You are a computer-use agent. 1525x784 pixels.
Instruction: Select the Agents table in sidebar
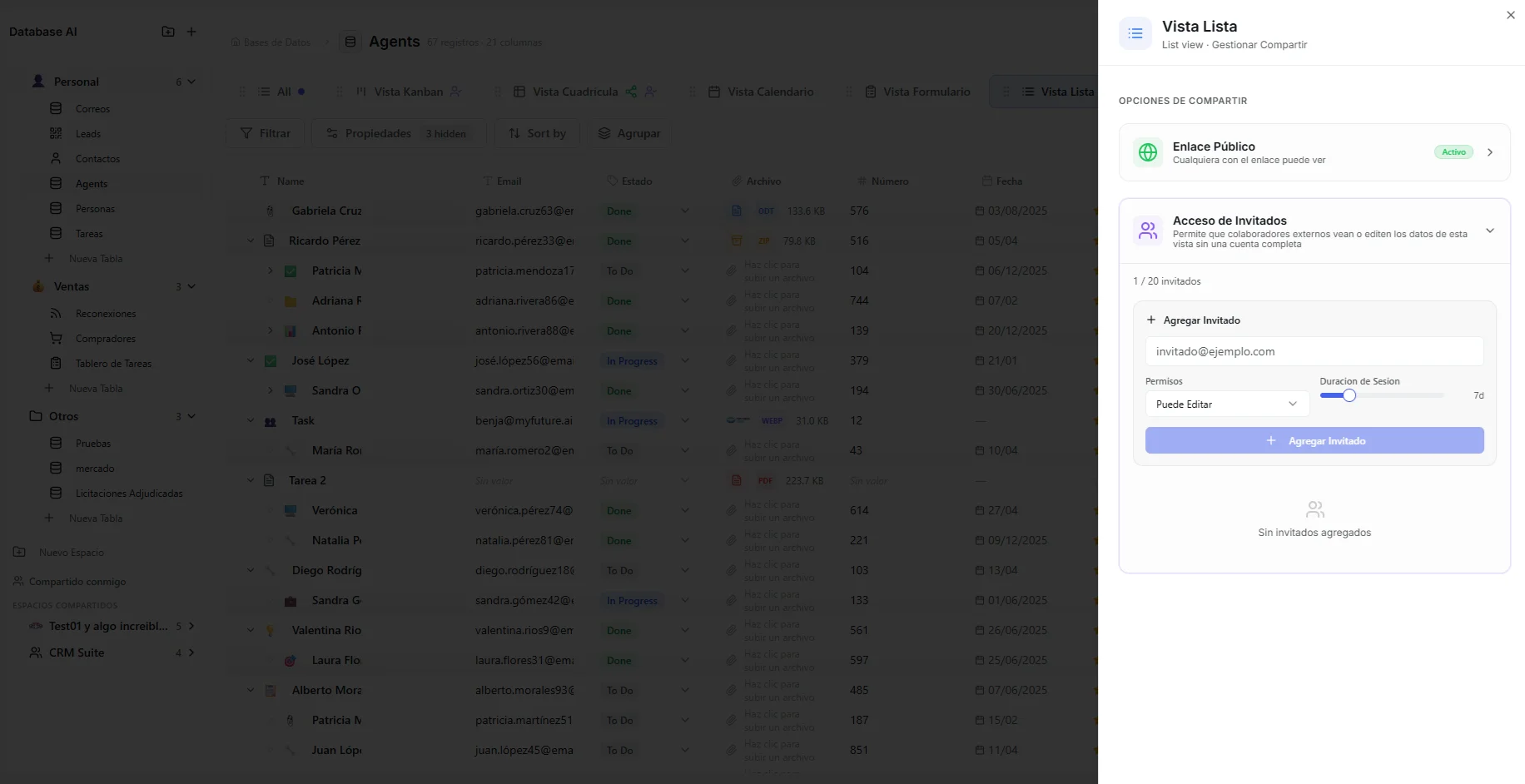[x=92, y=184]
